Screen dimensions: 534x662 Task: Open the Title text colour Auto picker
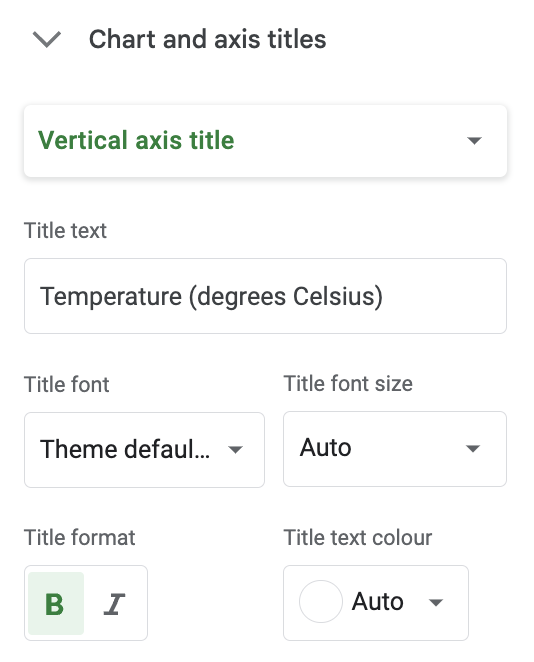[x=376, y=603]
